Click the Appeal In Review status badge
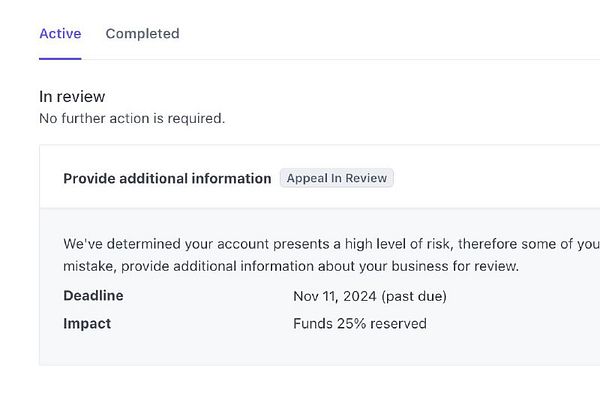 [x=337, y=178]
